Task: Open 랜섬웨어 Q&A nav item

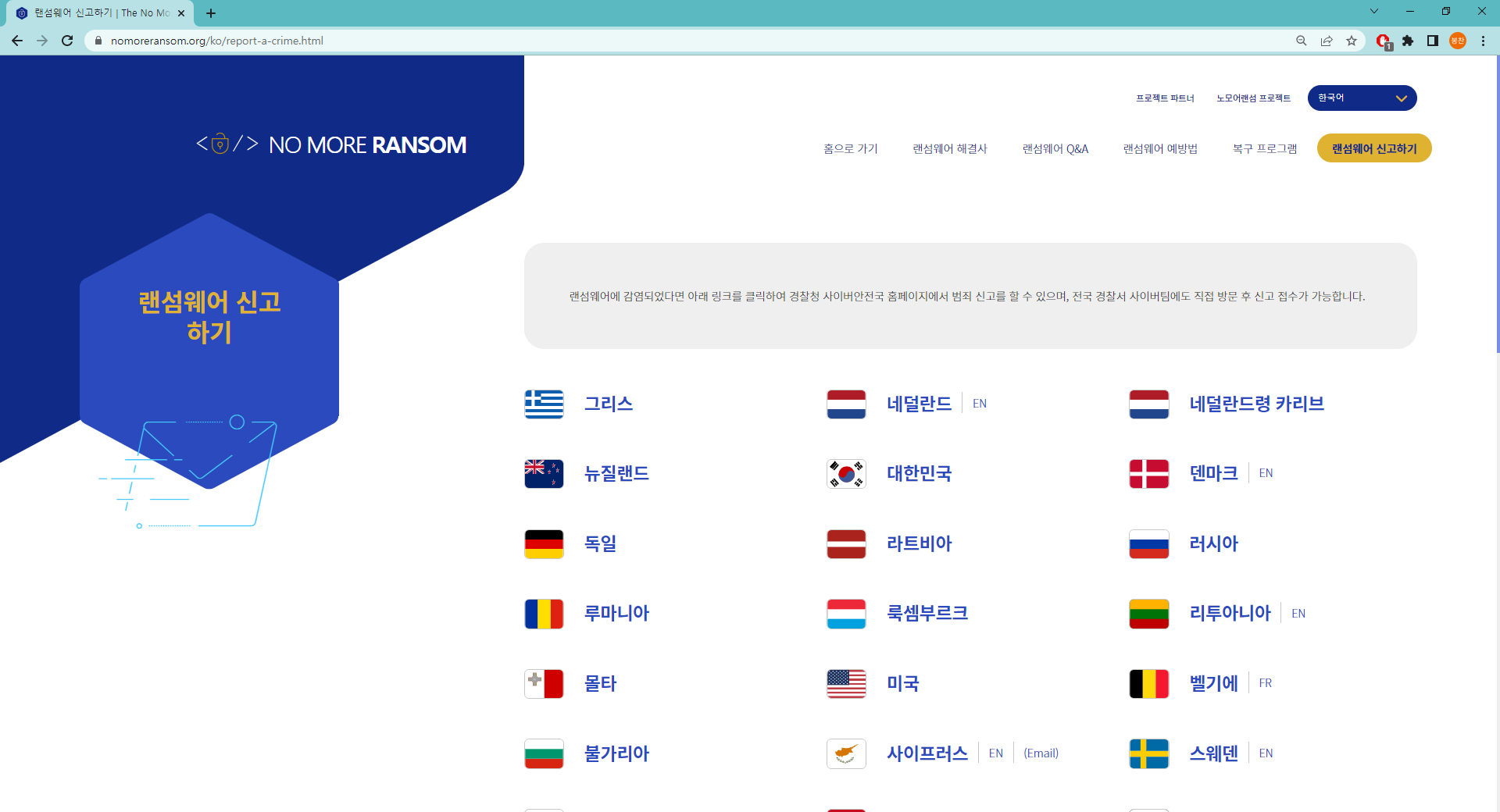Action: (x=1055, y=148)
